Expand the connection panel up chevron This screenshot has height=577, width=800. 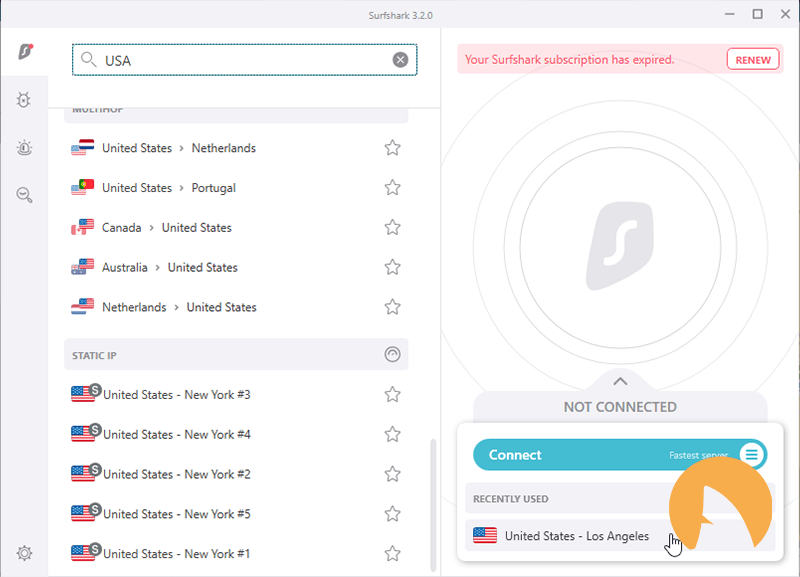point(620,381)
